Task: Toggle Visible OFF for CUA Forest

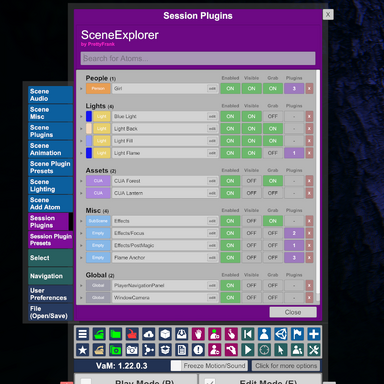Action: pos(251,181)
